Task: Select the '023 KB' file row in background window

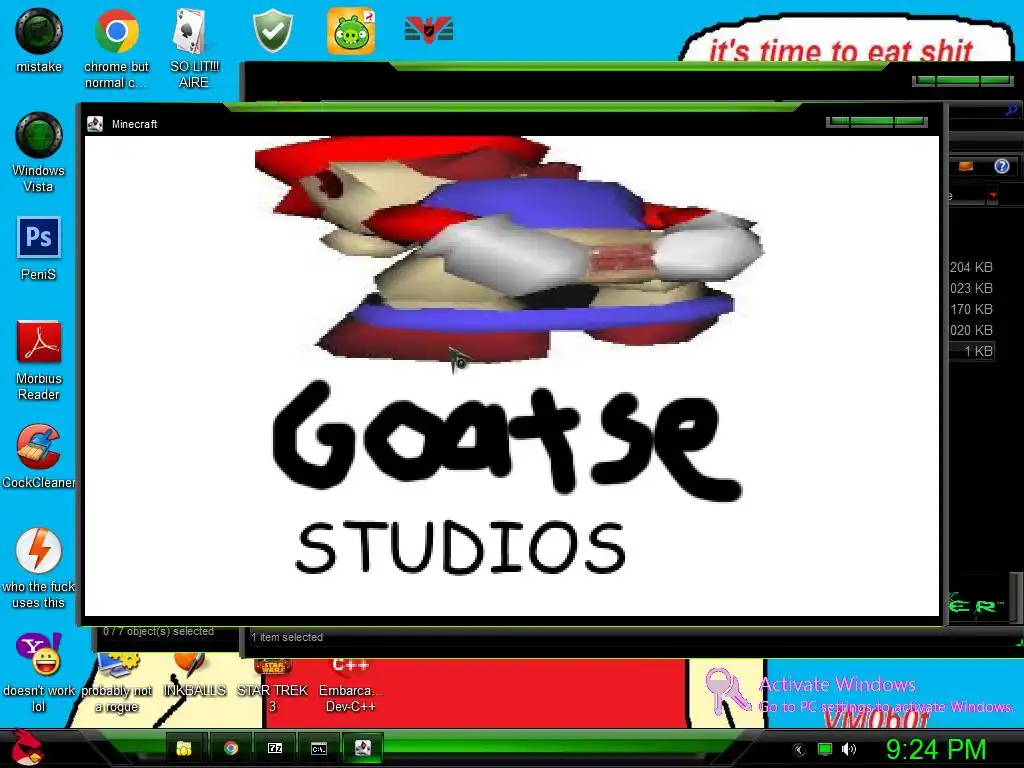Action: [x=971, y=288]
